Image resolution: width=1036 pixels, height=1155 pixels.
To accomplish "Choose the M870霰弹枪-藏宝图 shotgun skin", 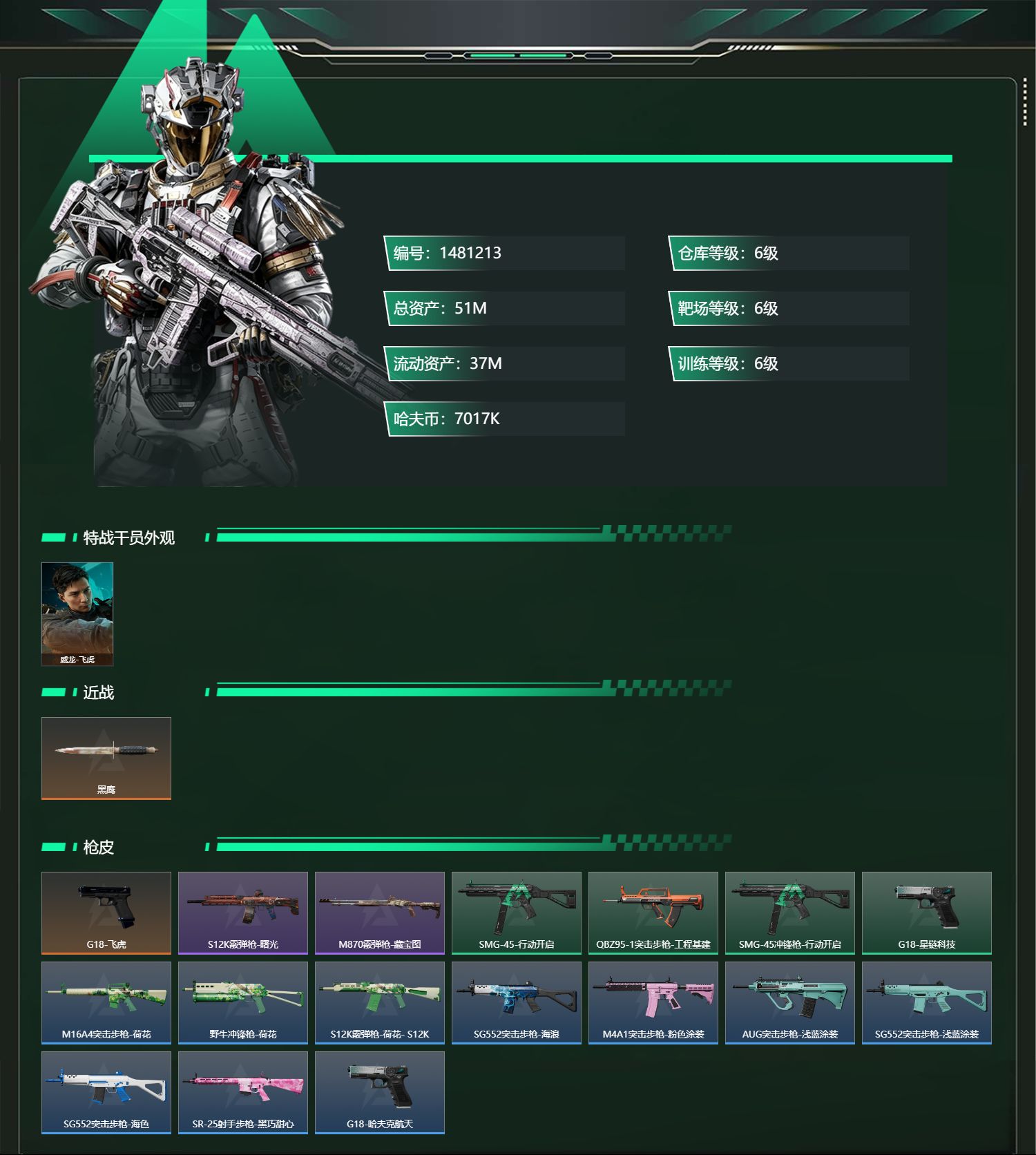I will [380, 913].
